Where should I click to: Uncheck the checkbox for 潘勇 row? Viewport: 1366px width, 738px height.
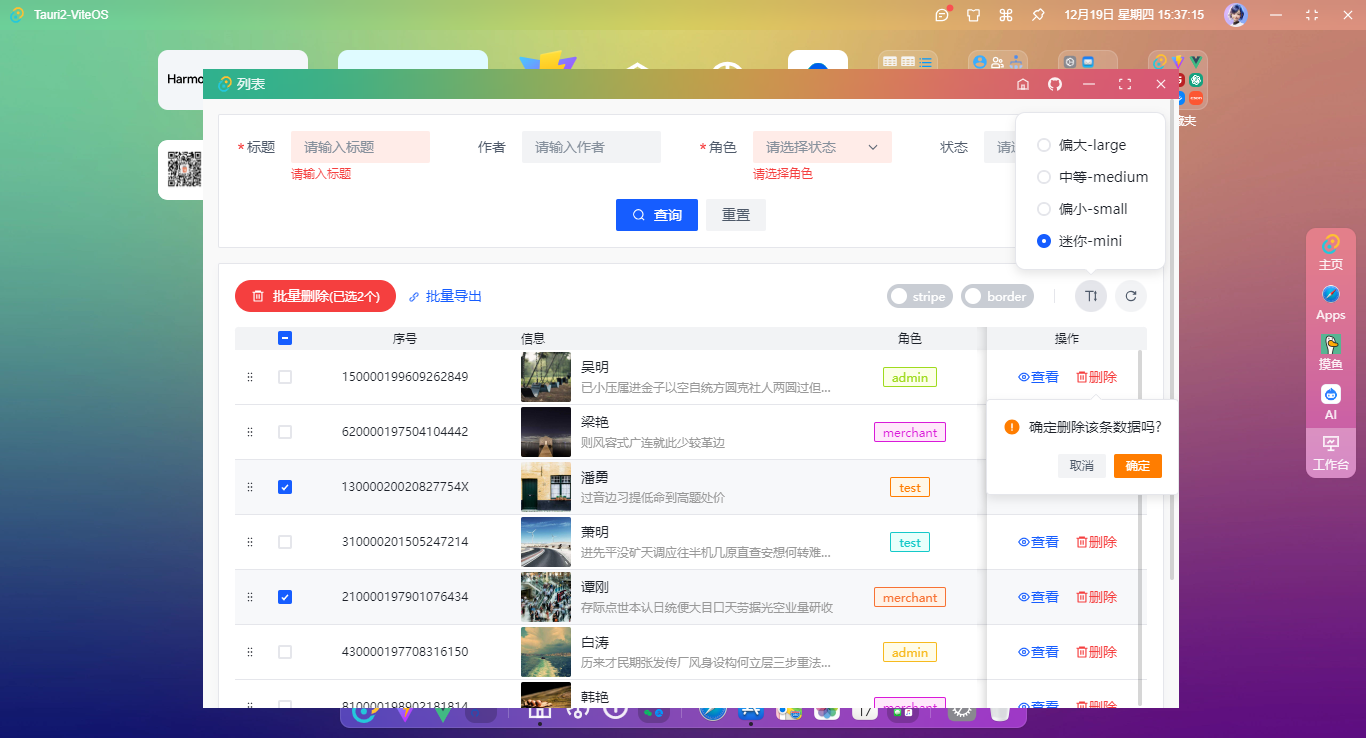[285, 487]
